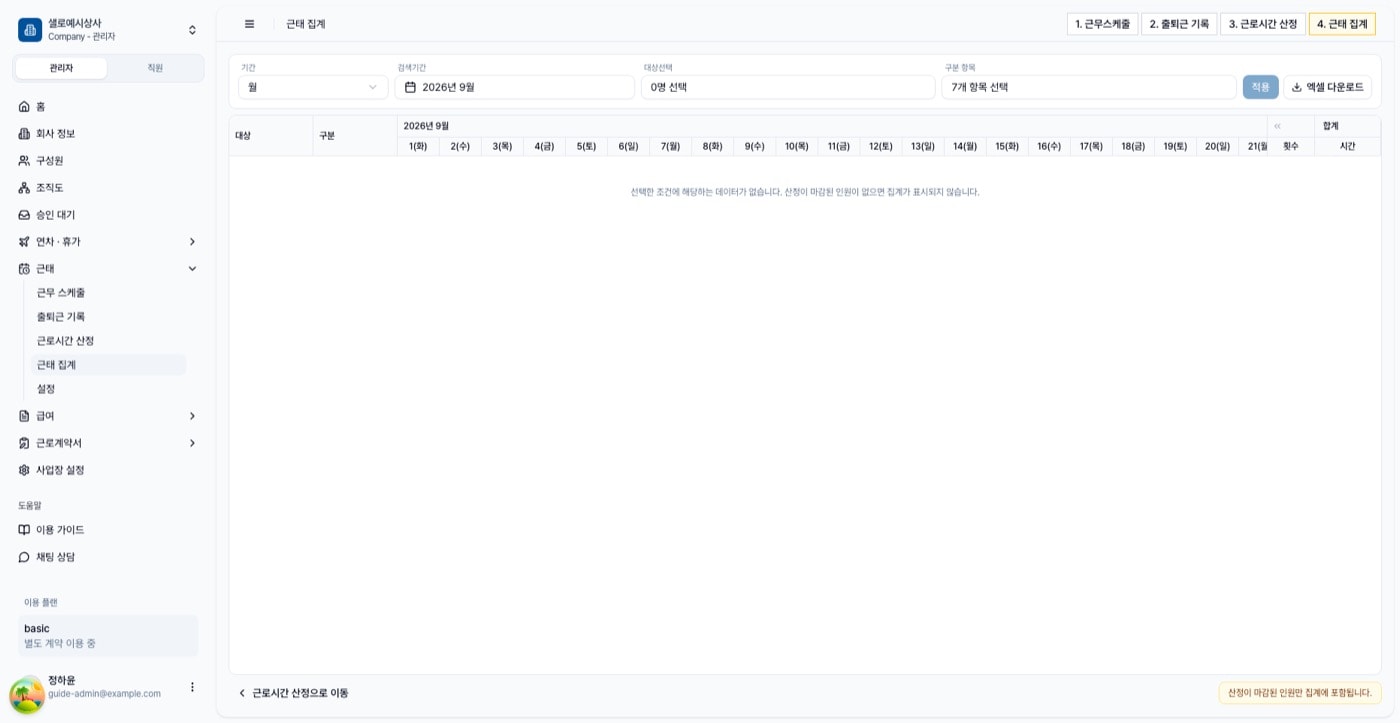This screenshot has width=1400, height=723.
Task: Open the user options three-dot menu
Action: pyautogui.click(x=193, y=687)
